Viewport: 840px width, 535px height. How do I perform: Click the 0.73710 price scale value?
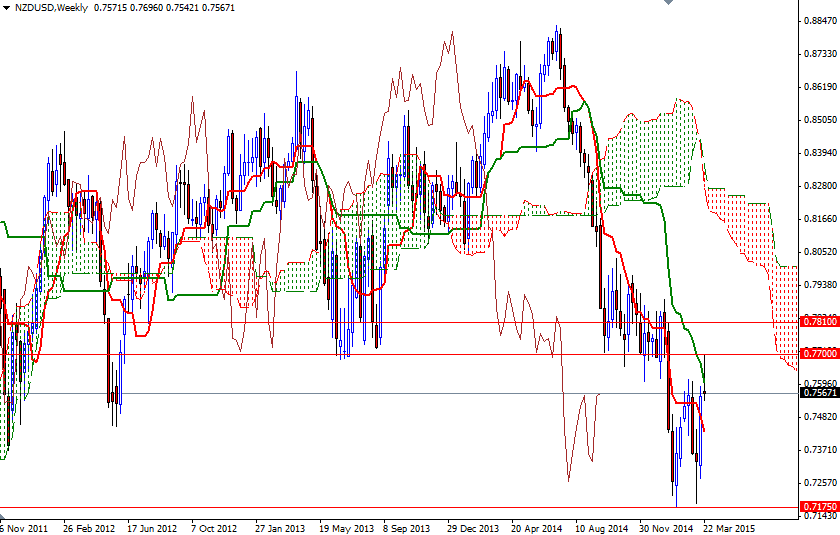tap(820, 450)
